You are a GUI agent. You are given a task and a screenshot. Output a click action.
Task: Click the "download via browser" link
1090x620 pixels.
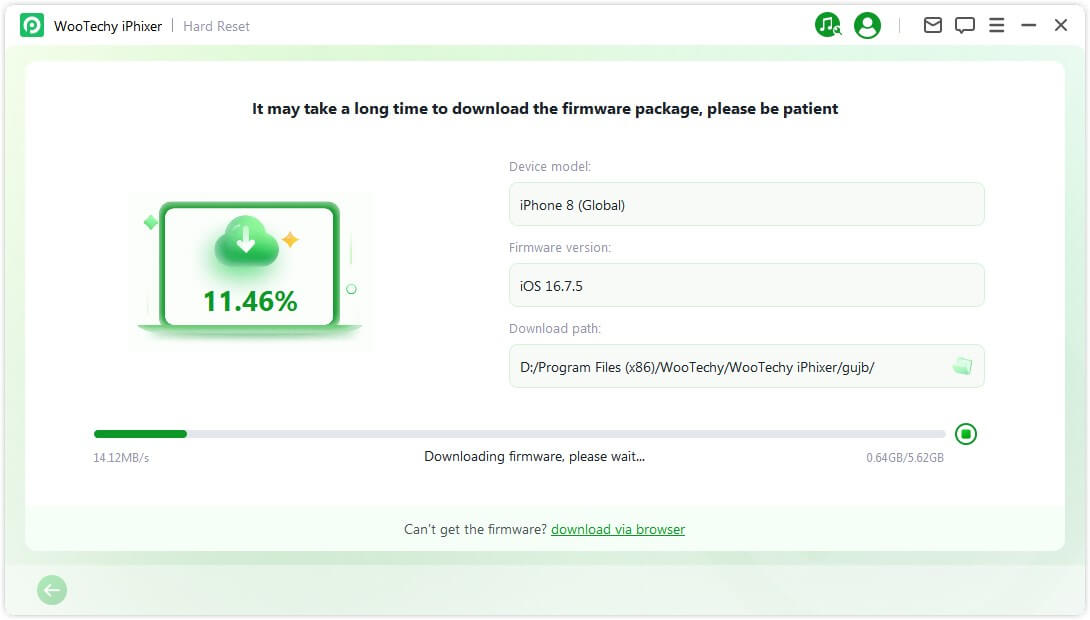tap(618, 529)
